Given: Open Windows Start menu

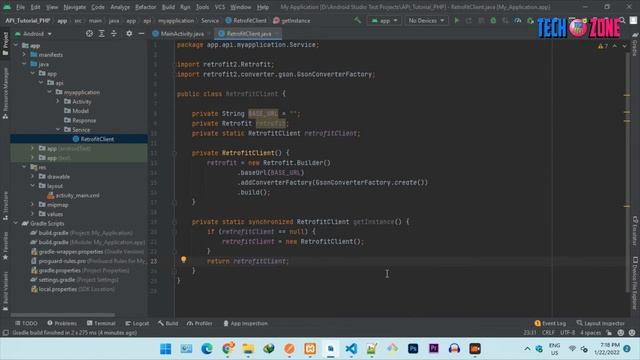Looking at the screenshot, I should pyautogui.click(x=166, y=349).
